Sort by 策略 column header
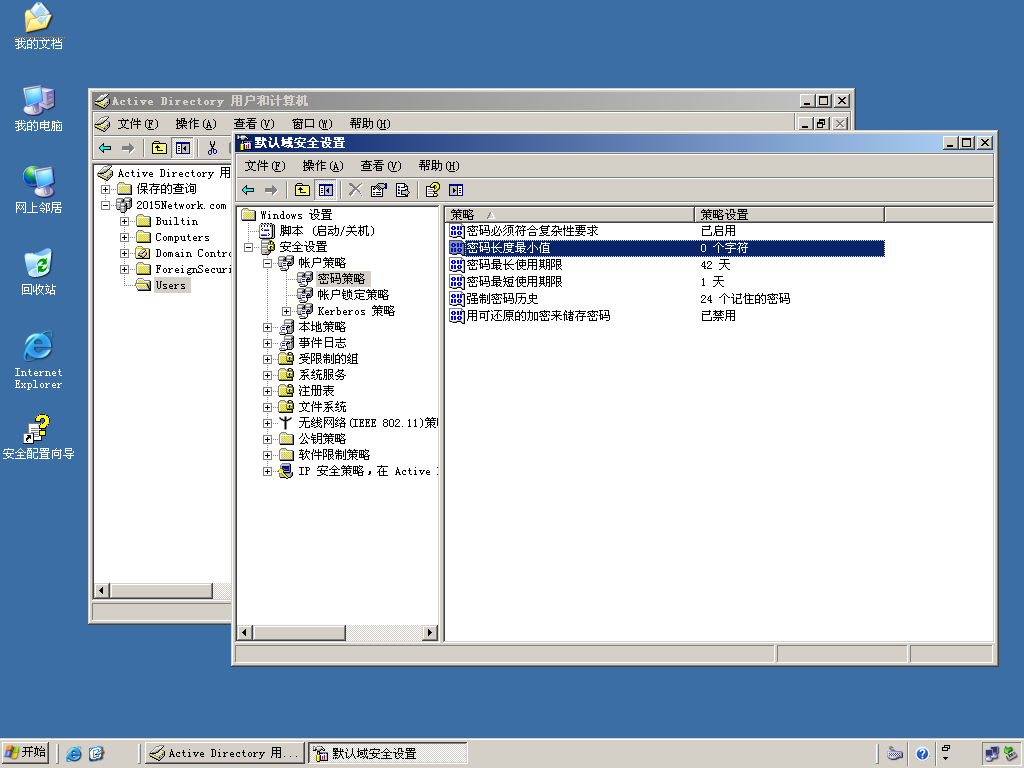The height and width of the screenshot is (768, 1024). pyautogui.click(x=569, y=214)
